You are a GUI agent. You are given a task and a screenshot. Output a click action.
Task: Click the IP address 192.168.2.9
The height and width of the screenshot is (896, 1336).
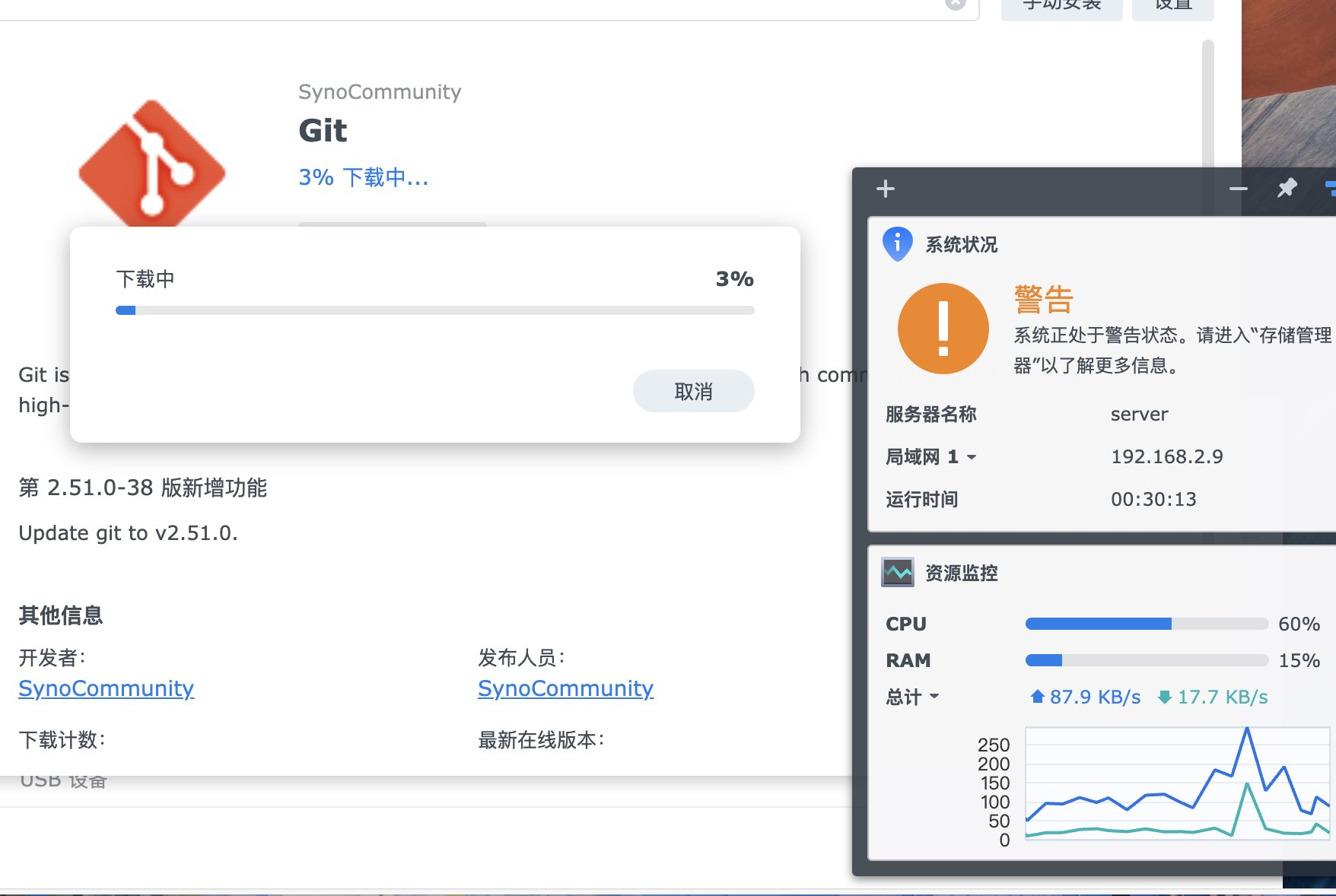(x=1167, y=456)
